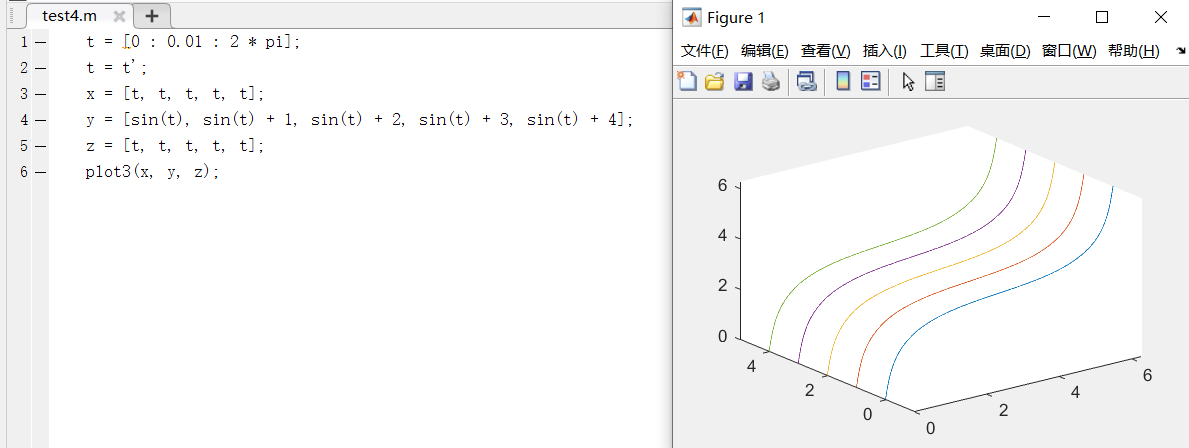Screen dimensions: 1189x448
Task: Click the MATLAB logo in the Figure 1 title bar
Action: pos(692,17)
